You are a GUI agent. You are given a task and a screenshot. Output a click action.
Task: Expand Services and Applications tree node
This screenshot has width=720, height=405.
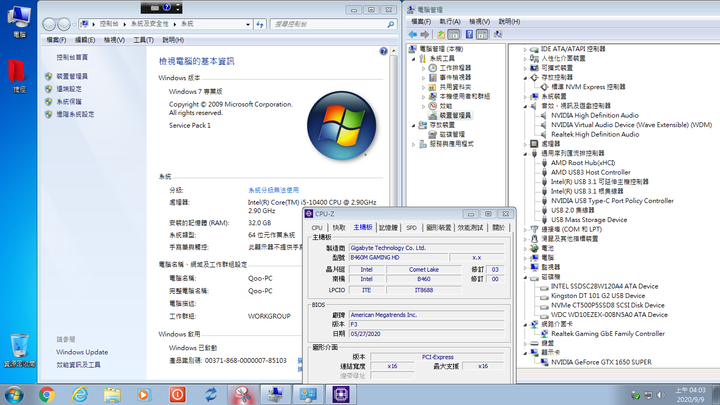click(x=413, y=144)
